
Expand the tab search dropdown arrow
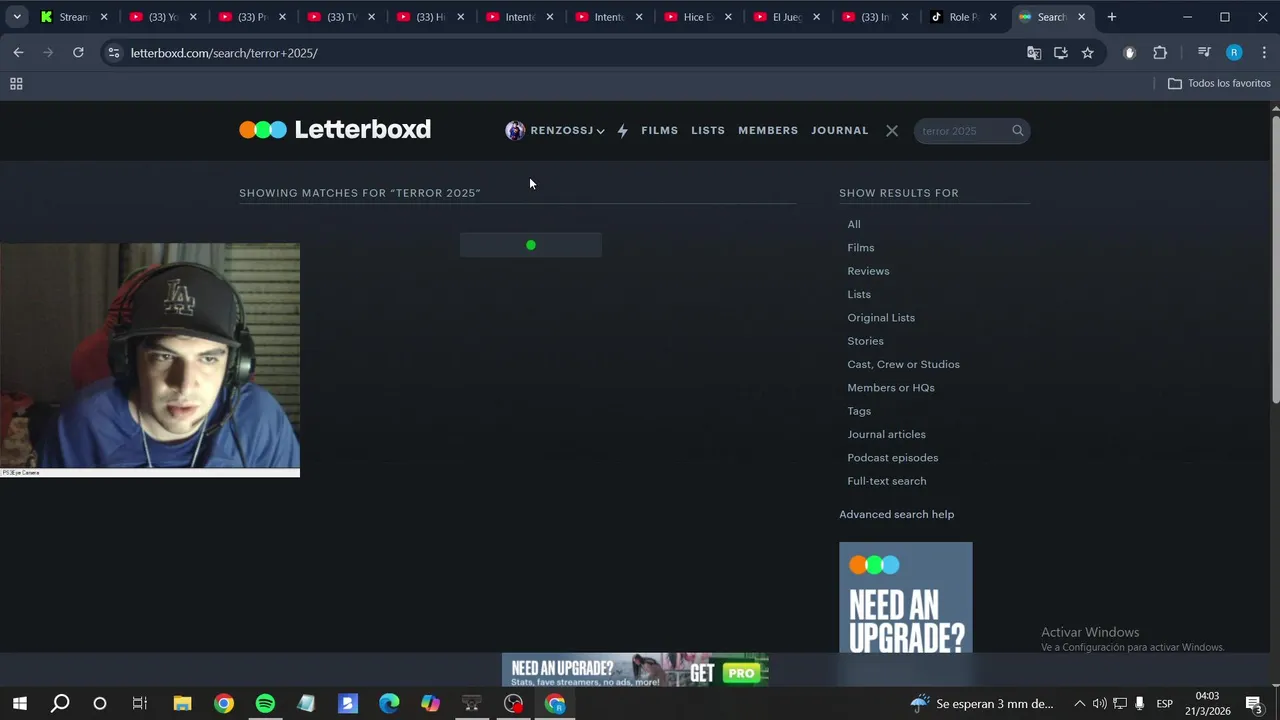point(17,17)
